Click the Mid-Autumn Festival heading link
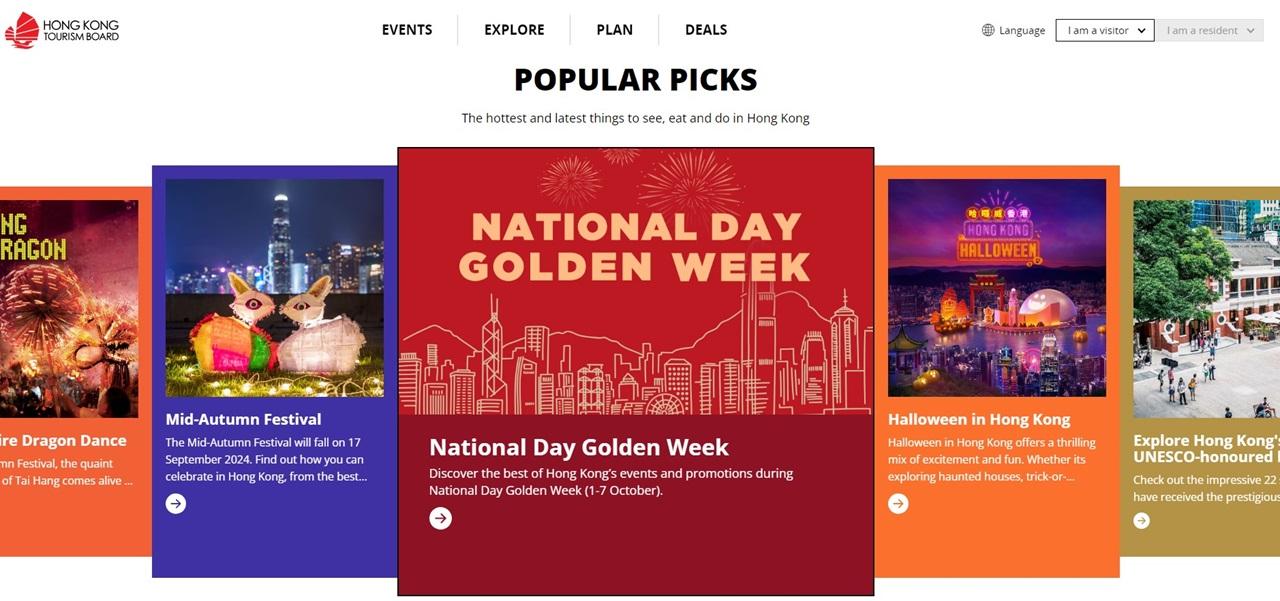The image size is (1280, 601). coord(243,419)
